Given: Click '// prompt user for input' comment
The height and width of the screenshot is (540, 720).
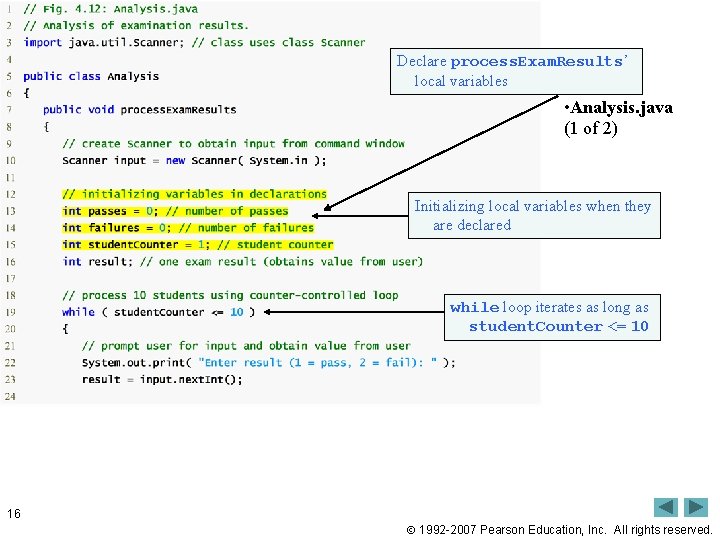Looking at the screenshot, I should 246,346.
